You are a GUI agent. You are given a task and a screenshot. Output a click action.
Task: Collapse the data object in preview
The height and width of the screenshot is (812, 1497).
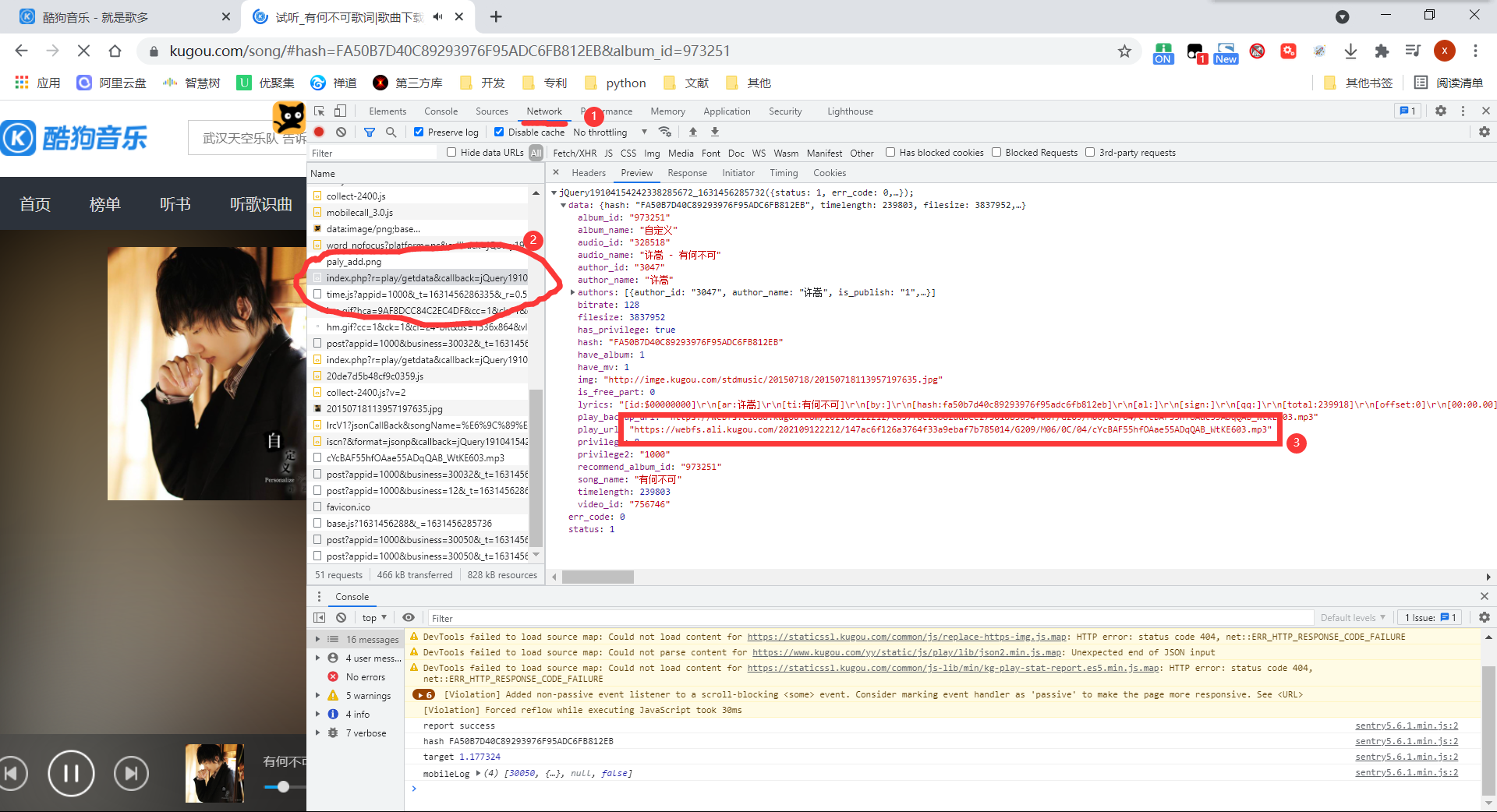pyautogui.click(x=564, y=206)
